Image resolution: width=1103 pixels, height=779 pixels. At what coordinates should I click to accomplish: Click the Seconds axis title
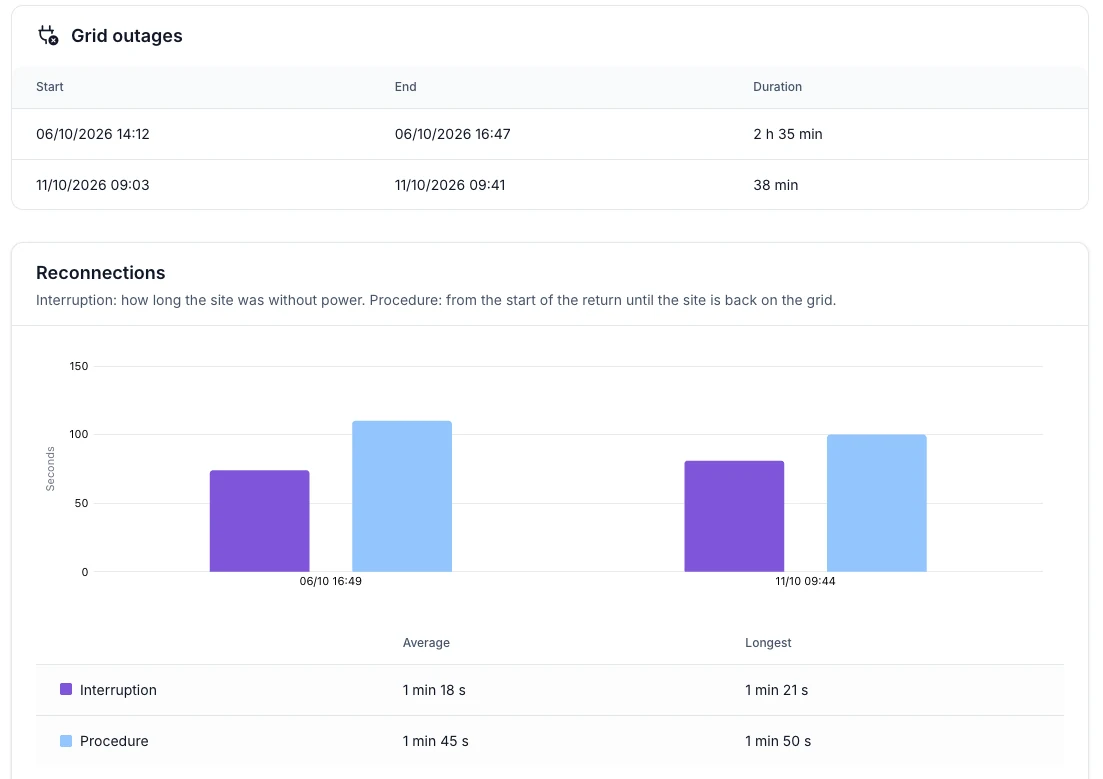click(x=50, y=469)
